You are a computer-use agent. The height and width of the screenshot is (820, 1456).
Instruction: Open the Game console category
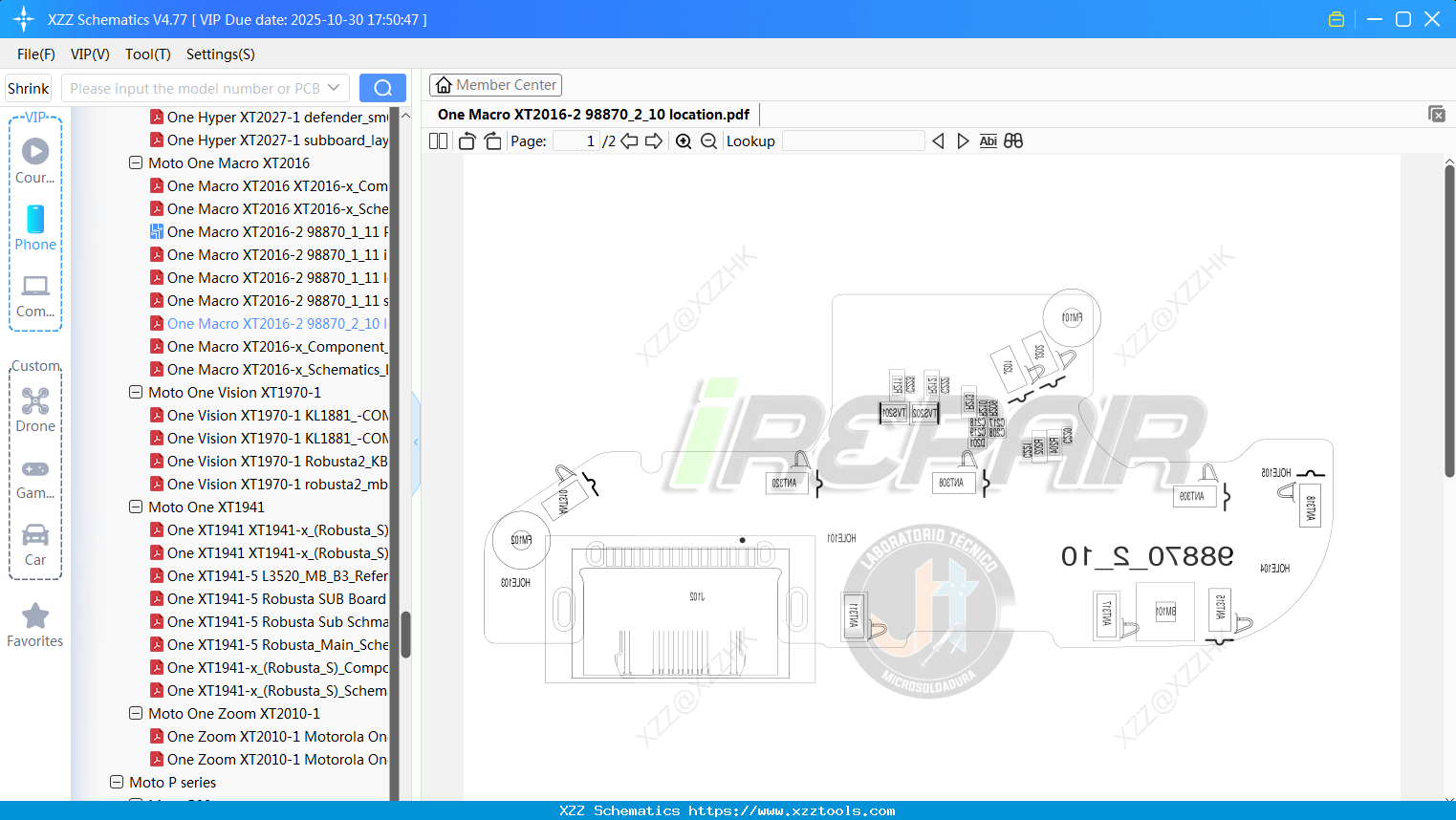tap(35, 479)
